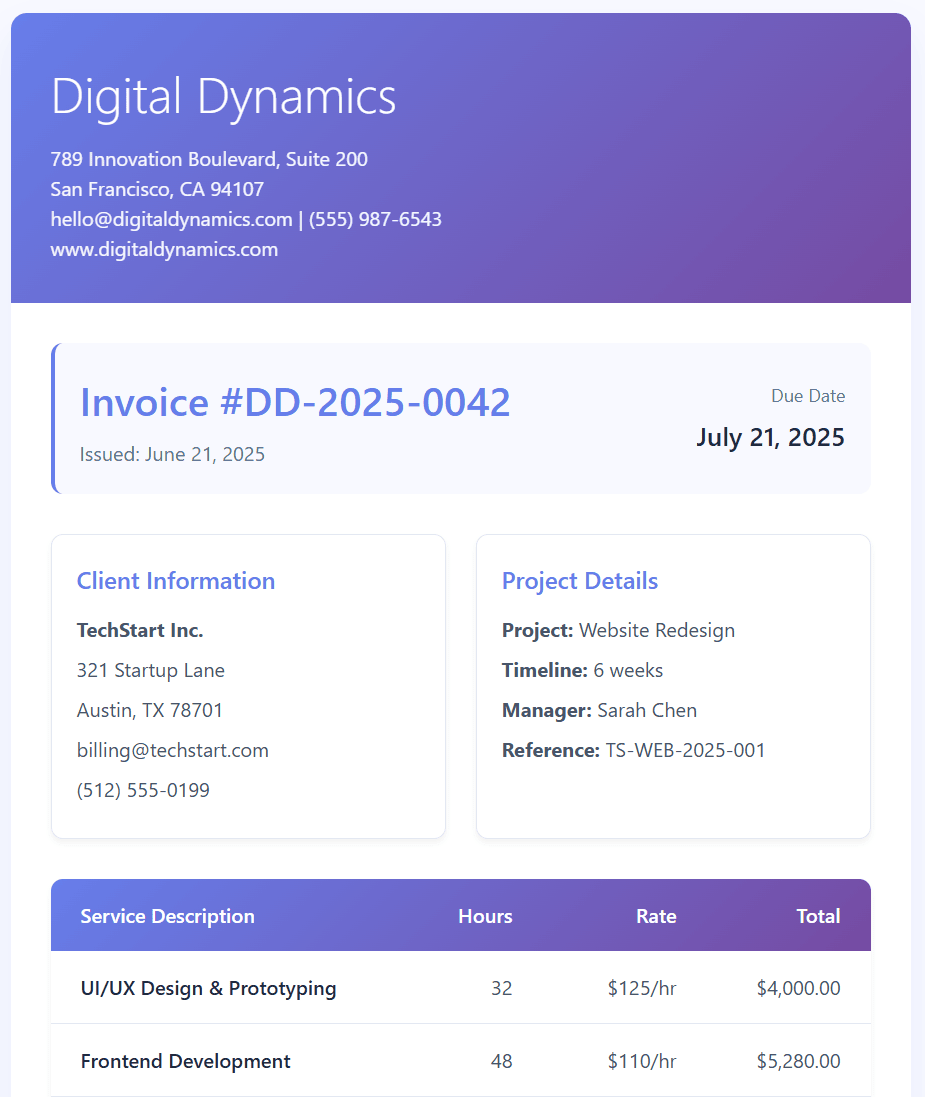
Task: Open the www.digitaldynamics.com website text
Action: pyautogui.click(x=164, y=250)
